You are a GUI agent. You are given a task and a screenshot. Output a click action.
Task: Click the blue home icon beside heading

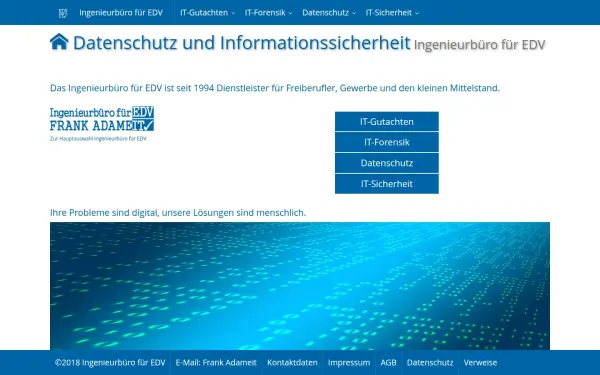click(59, 42)
